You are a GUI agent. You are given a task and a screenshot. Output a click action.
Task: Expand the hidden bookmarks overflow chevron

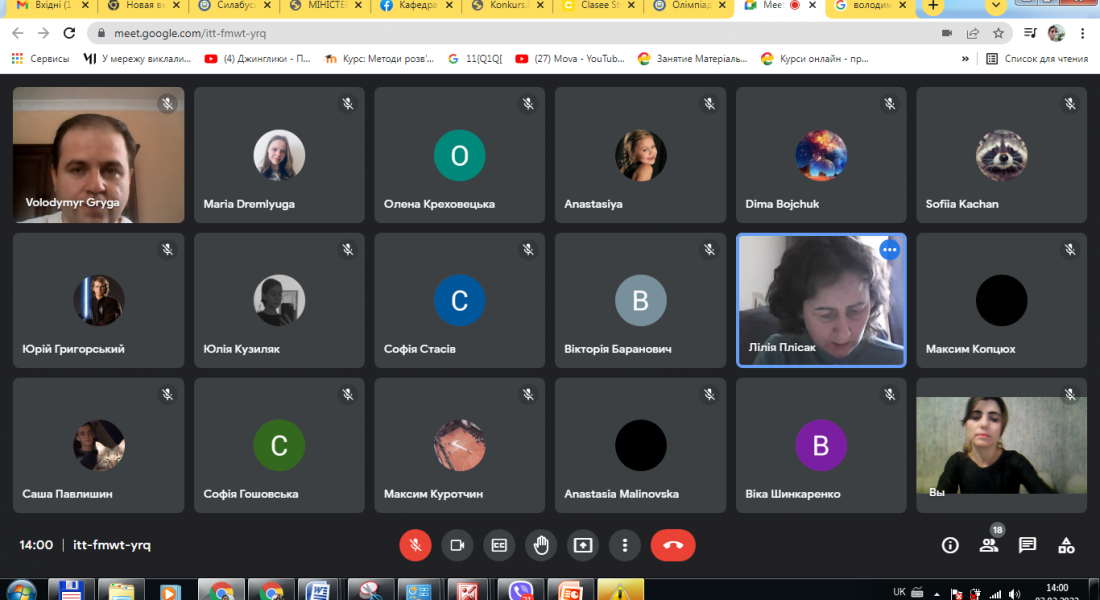pyautogui.click(x=965, y=59)
